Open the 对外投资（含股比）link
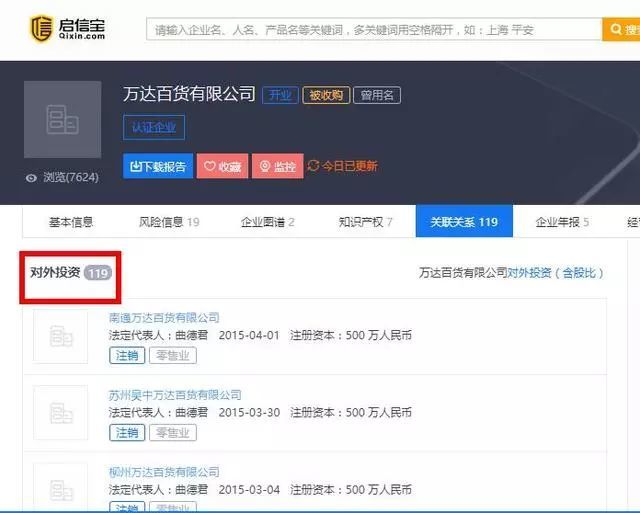 point(555,273)
